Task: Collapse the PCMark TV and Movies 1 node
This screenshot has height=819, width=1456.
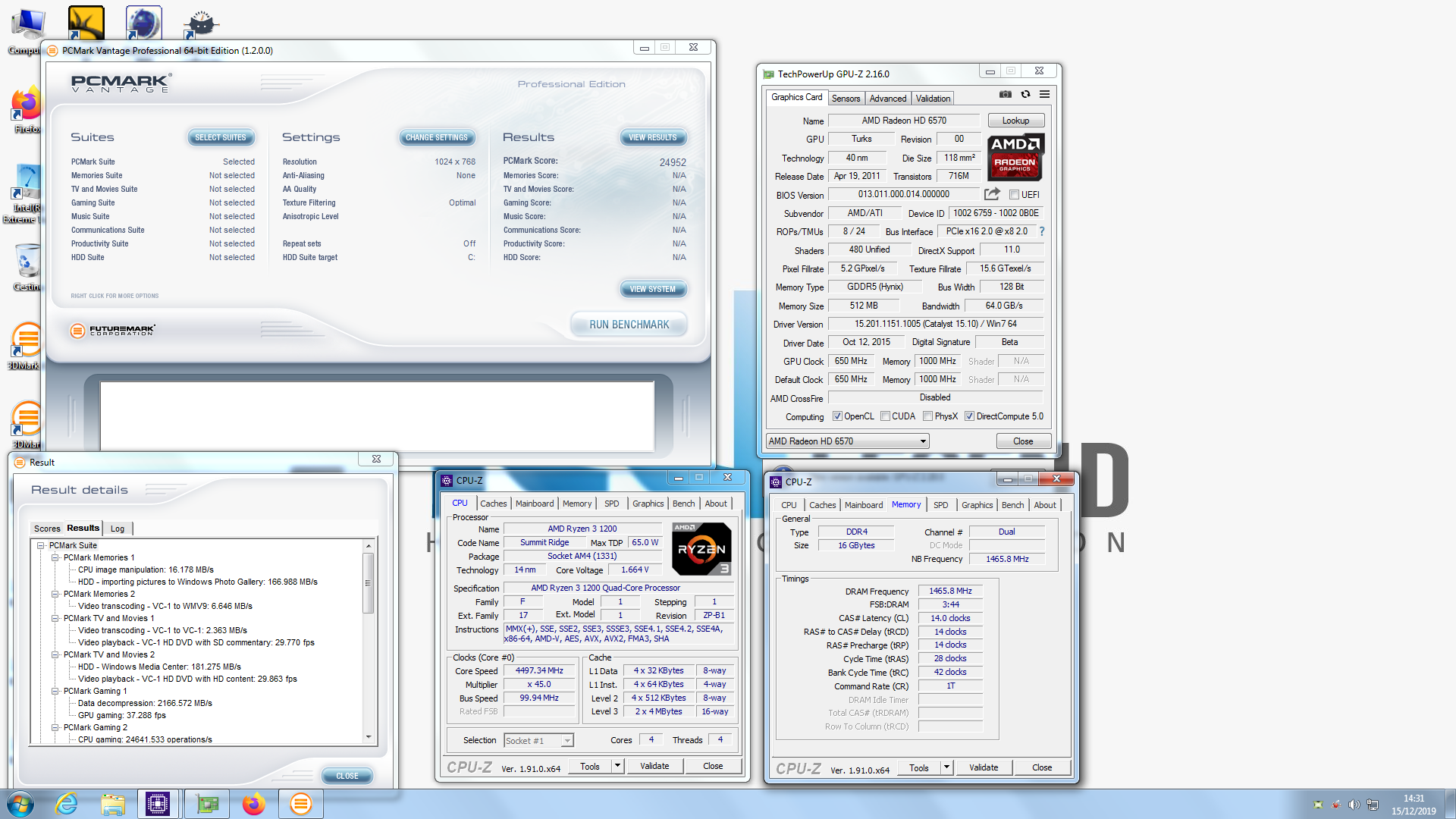Action: [x=55, y=618]
